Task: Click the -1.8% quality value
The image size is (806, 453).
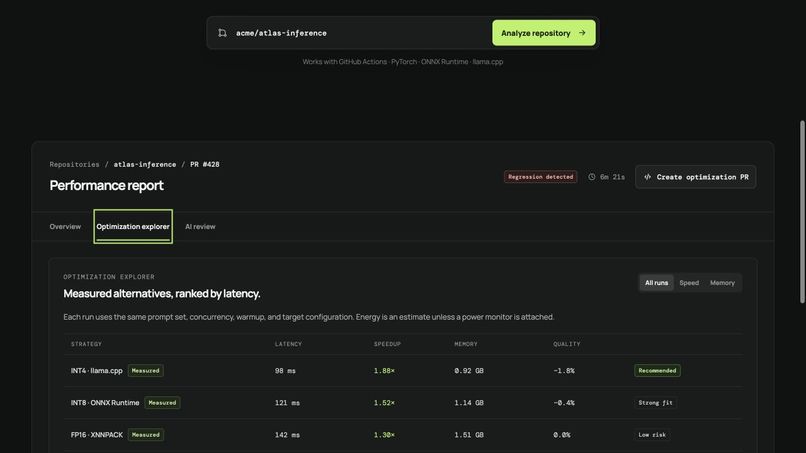Action: pyautogui.click(x=564, y=371)
